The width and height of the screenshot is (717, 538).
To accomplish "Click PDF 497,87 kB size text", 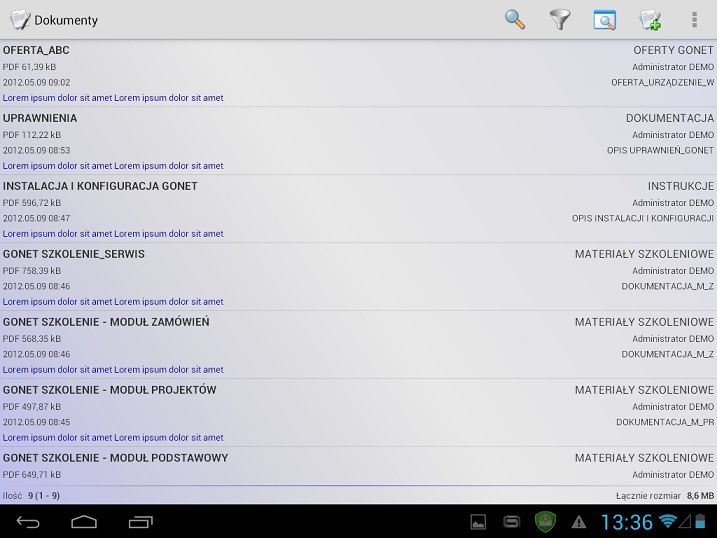I will pos(32,406).
